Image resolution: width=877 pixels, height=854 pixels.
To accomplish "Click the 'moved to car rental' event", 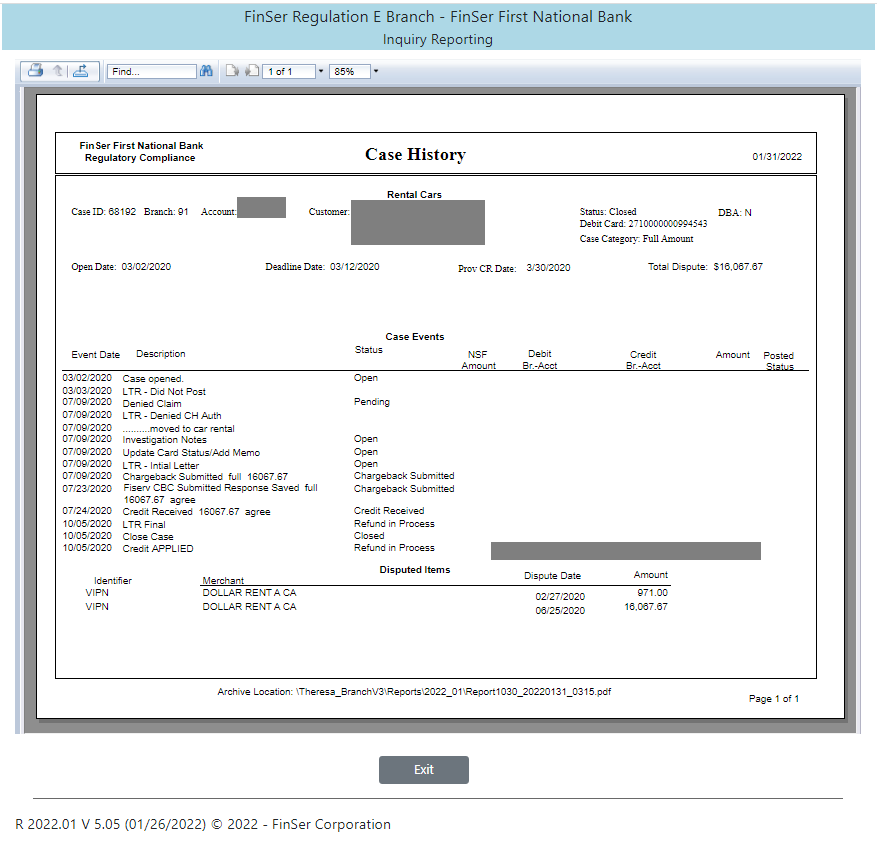I will coord(178,429).
